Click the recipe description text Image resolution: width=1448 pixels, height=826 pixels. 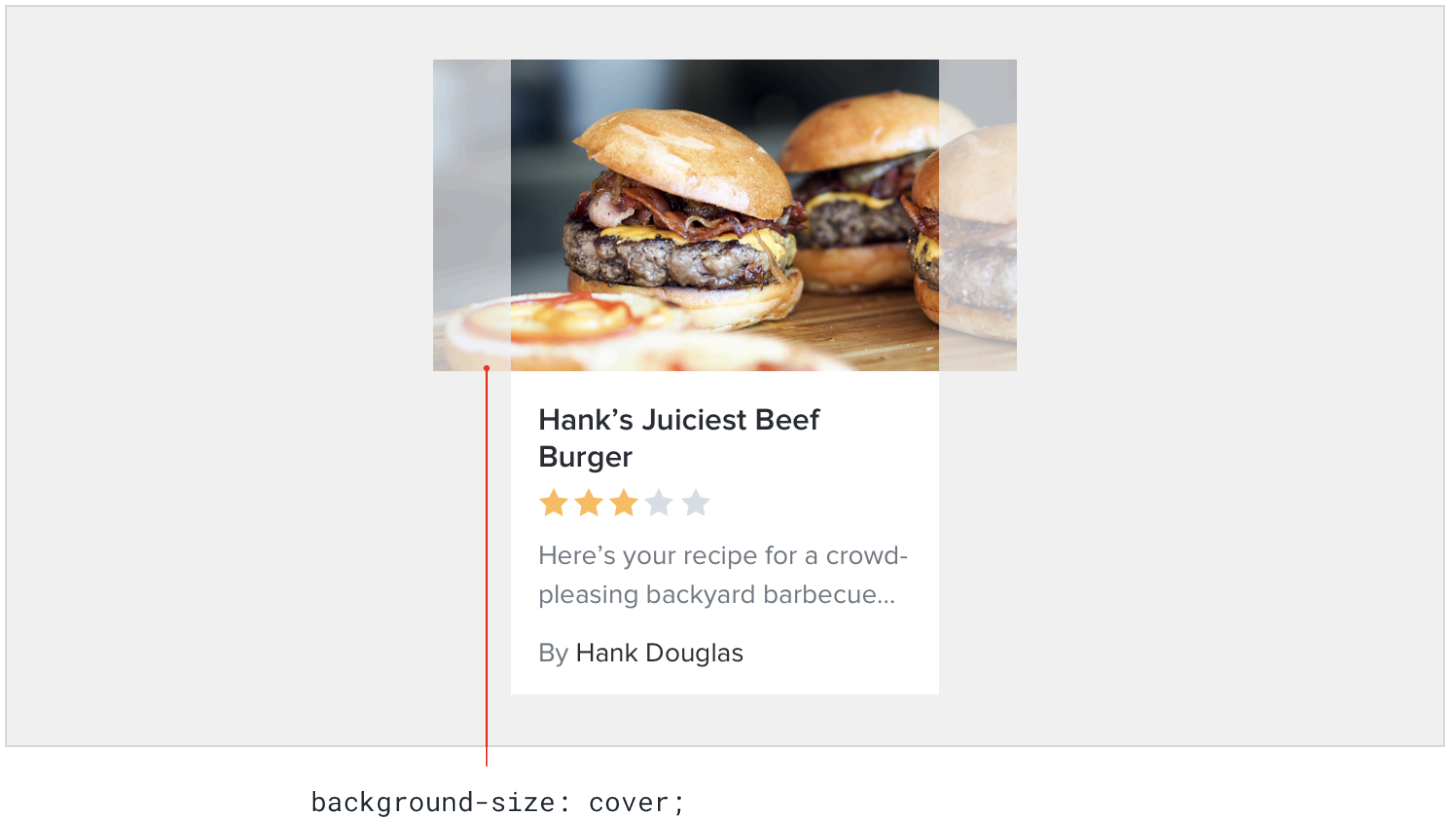[x=723, y=575]
